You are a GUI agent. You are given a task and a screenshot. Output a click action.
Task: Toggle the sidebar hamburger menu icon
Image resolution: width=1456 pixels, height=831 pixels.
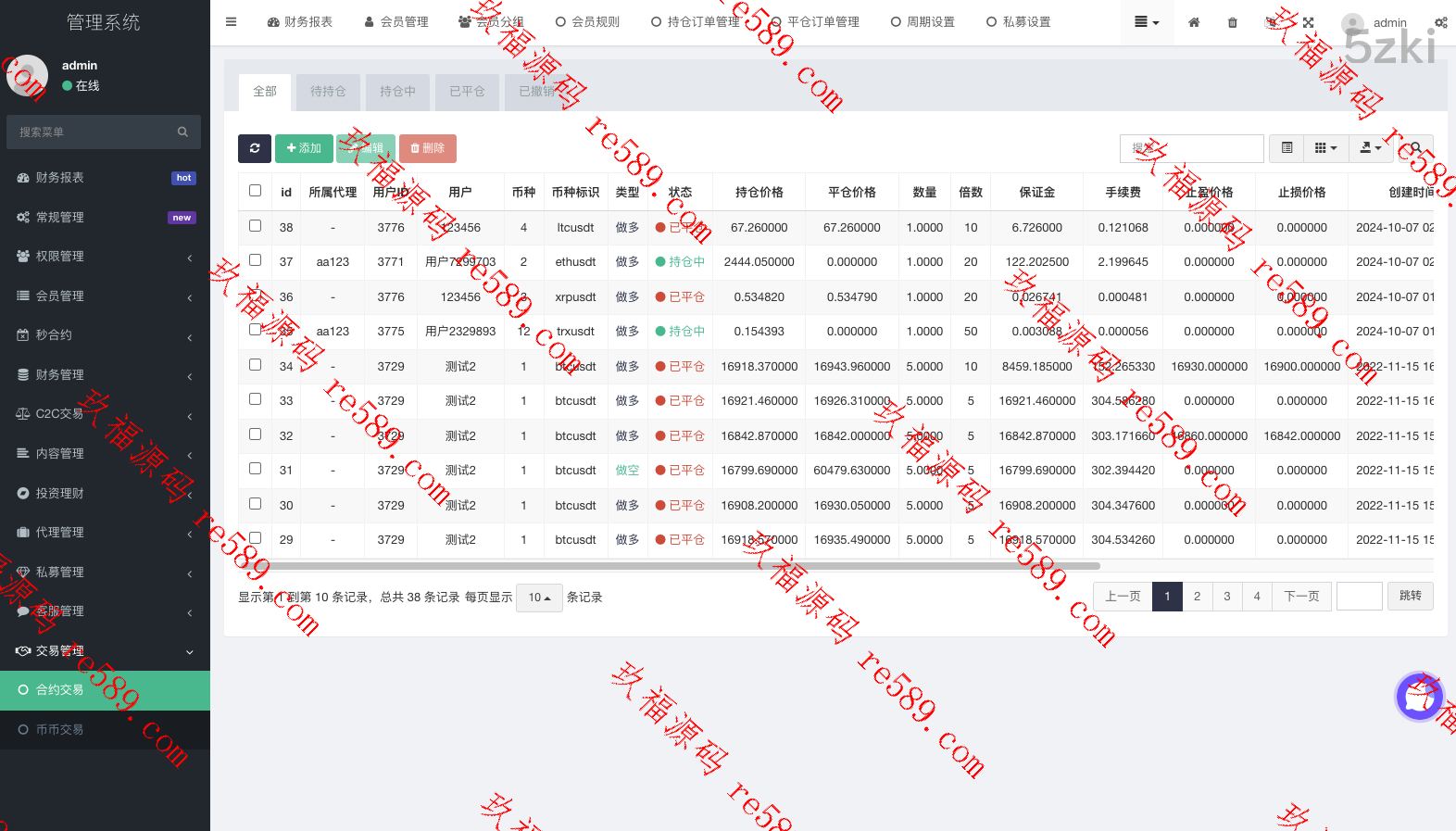pos(232,22)
